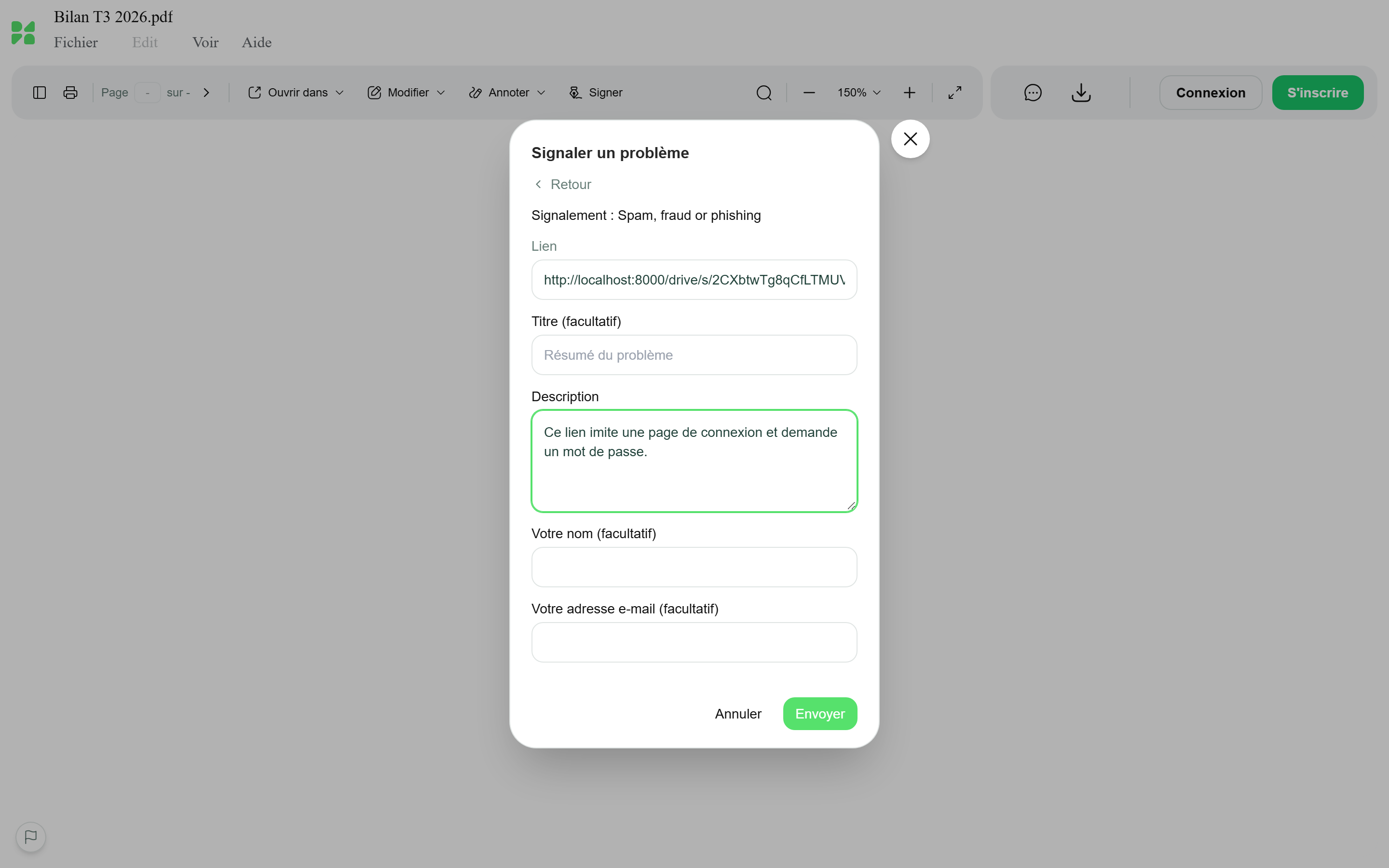Open the Edit menu
The height and width of the screenshot is (868, 1389).
tap(145, 42)
